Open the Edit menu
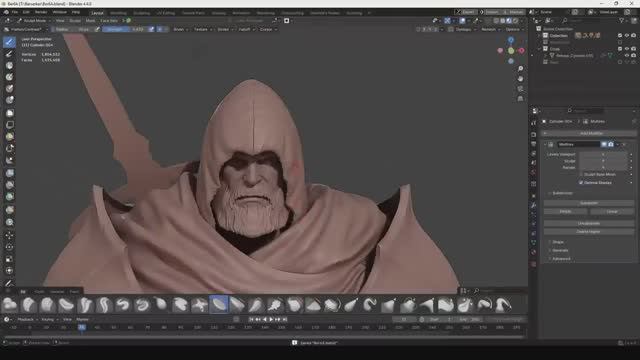640x360 pixels. [26, 12]
